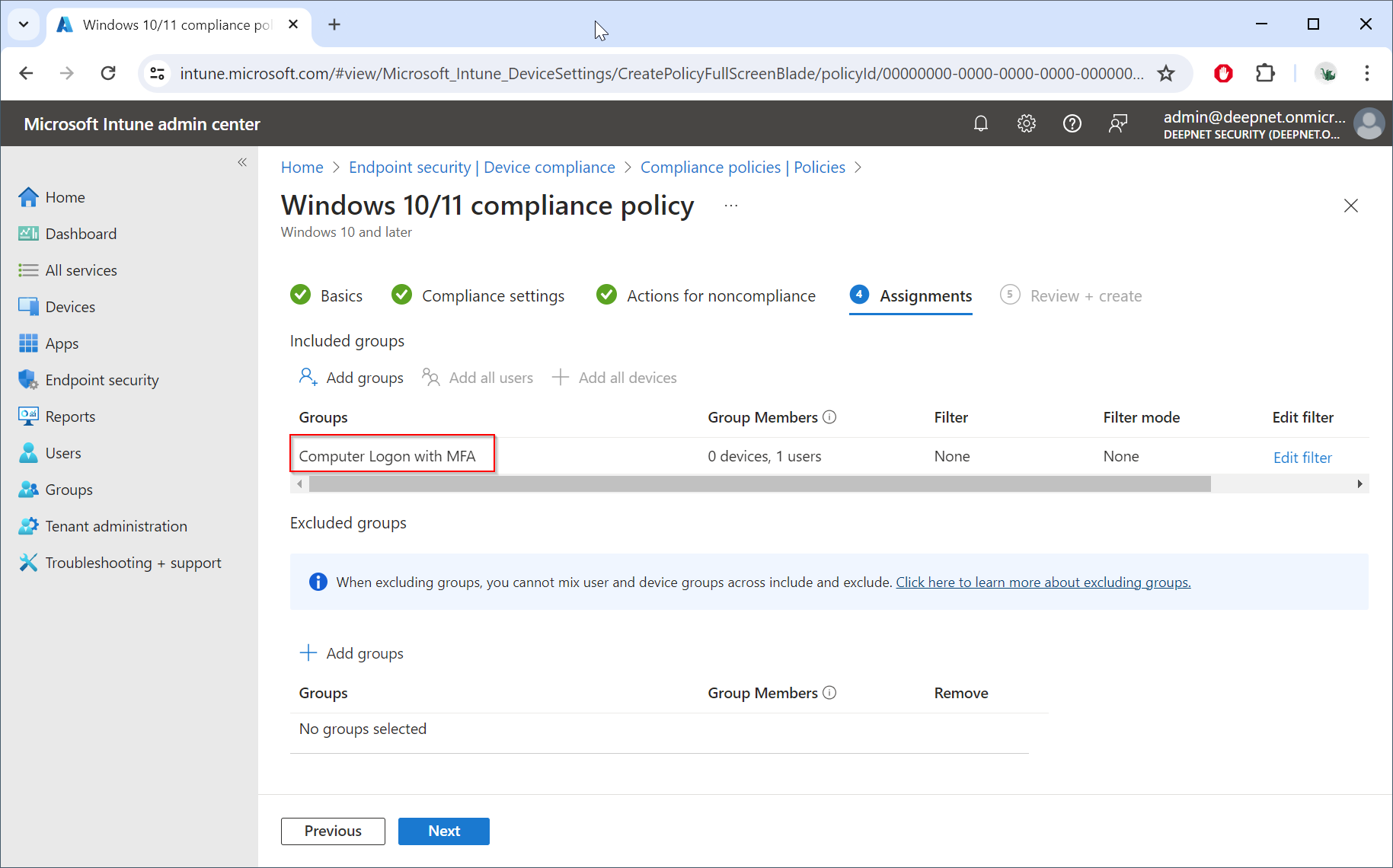This screenshot has height=868, width=1393.
Task: Click the horizontal scrollbar right arrow
Action: pyautogui.click(x=1359, y=484)
